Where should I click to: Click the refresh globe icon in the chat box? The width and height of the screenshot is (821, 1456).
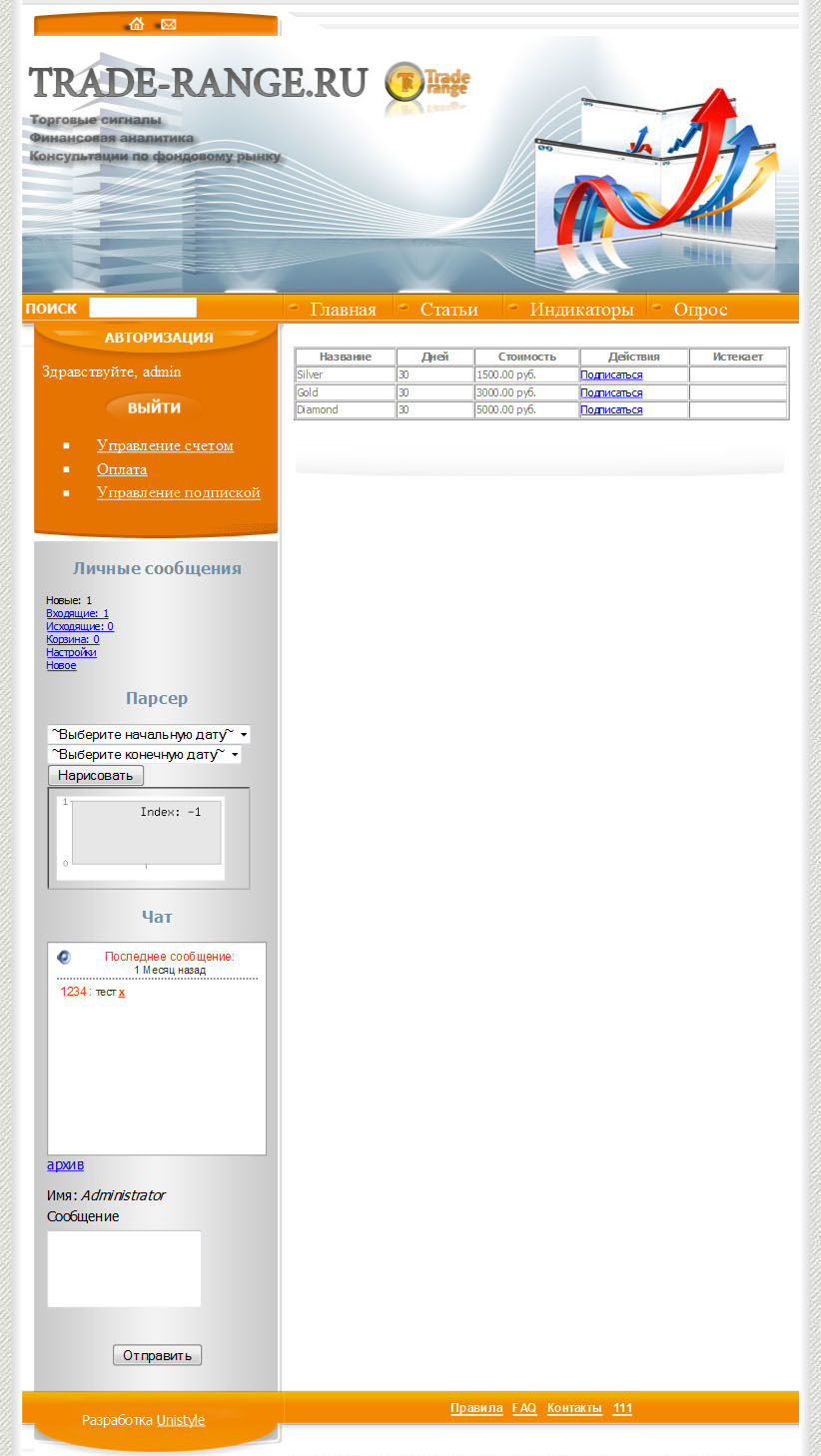(62, 957)
